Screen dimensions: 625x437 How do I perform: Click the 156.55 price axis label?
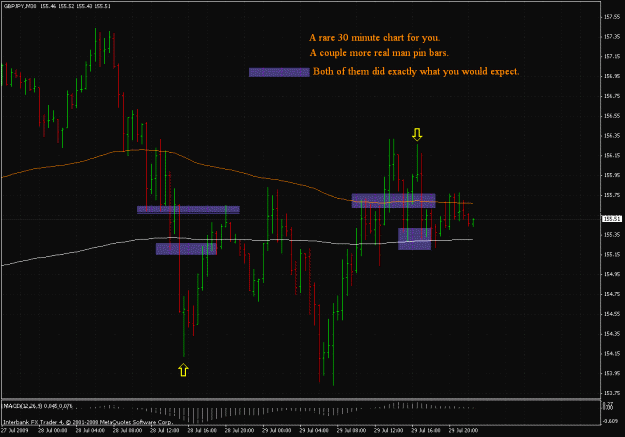[x=612, y=116]
